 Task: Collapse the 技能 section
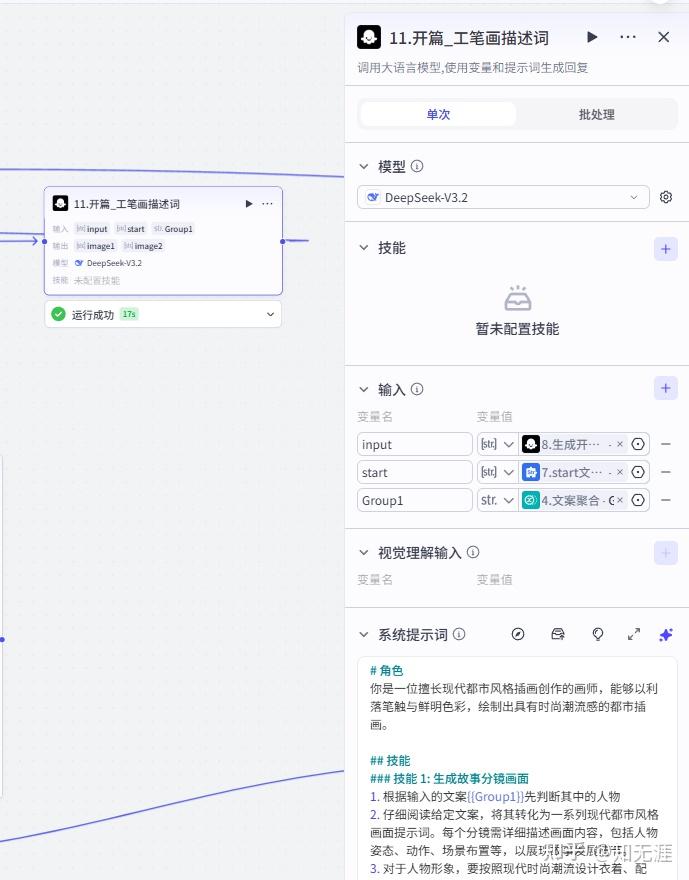[364, 248]
